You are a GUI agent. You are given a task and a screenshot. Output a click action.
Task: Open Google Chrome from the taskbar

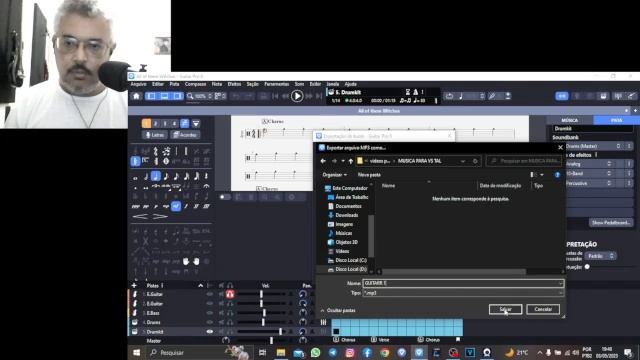384,352
